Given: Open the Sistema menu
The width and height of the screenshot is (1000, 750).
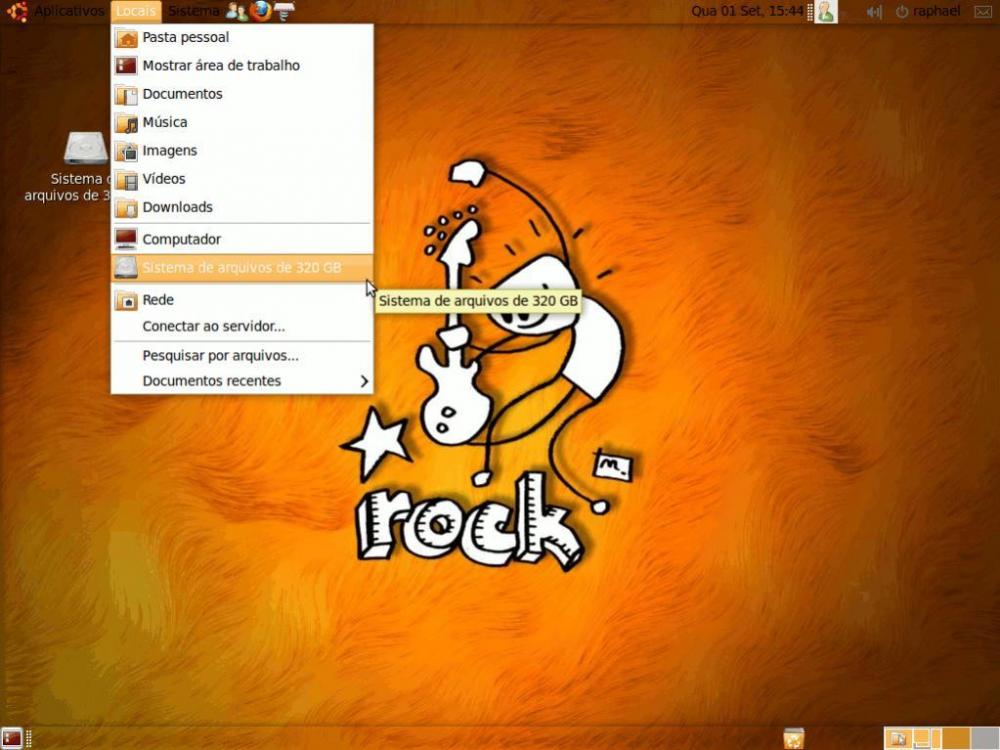Looking at the screenshot, I should tap(193, 11).
